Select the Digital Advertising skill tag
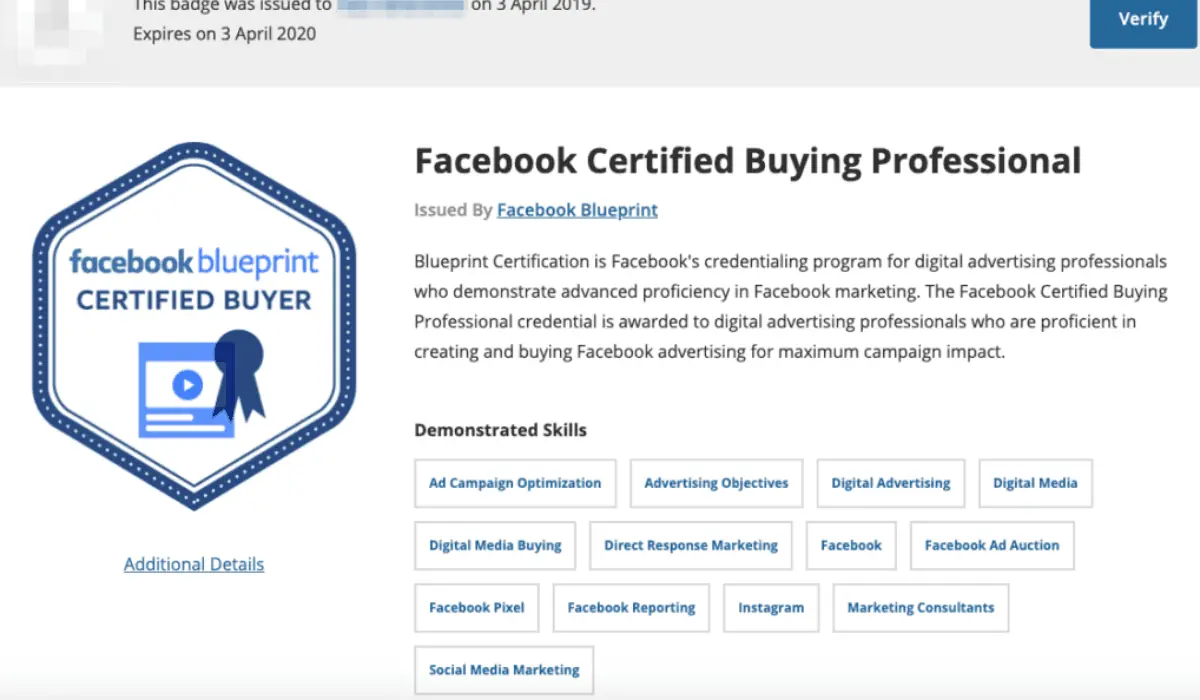 pyautogui.click(x=891, y=483)
